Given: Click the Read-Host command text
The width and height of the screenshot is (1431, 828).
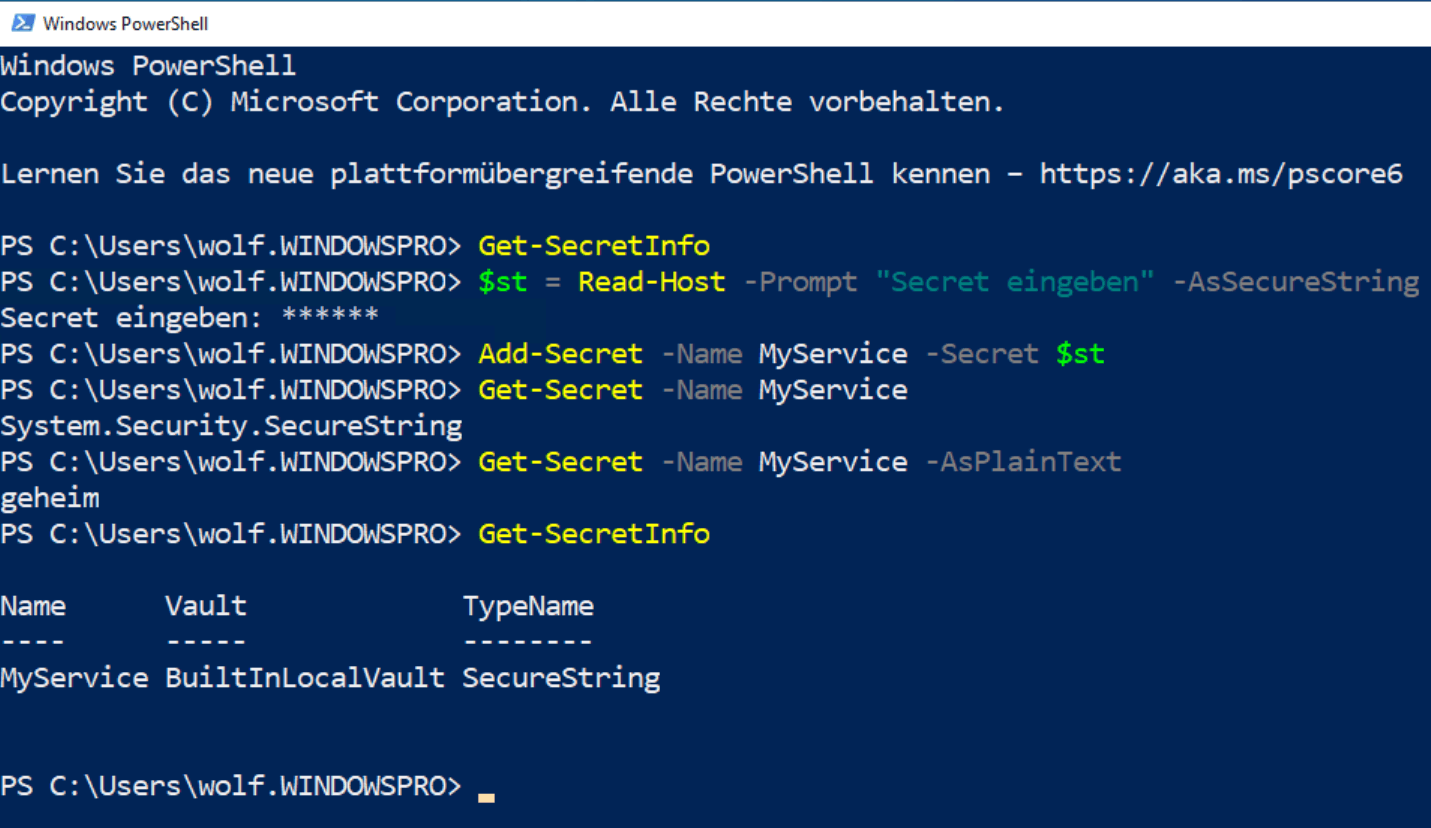Looking at the screenshot, I should (651, 282).
